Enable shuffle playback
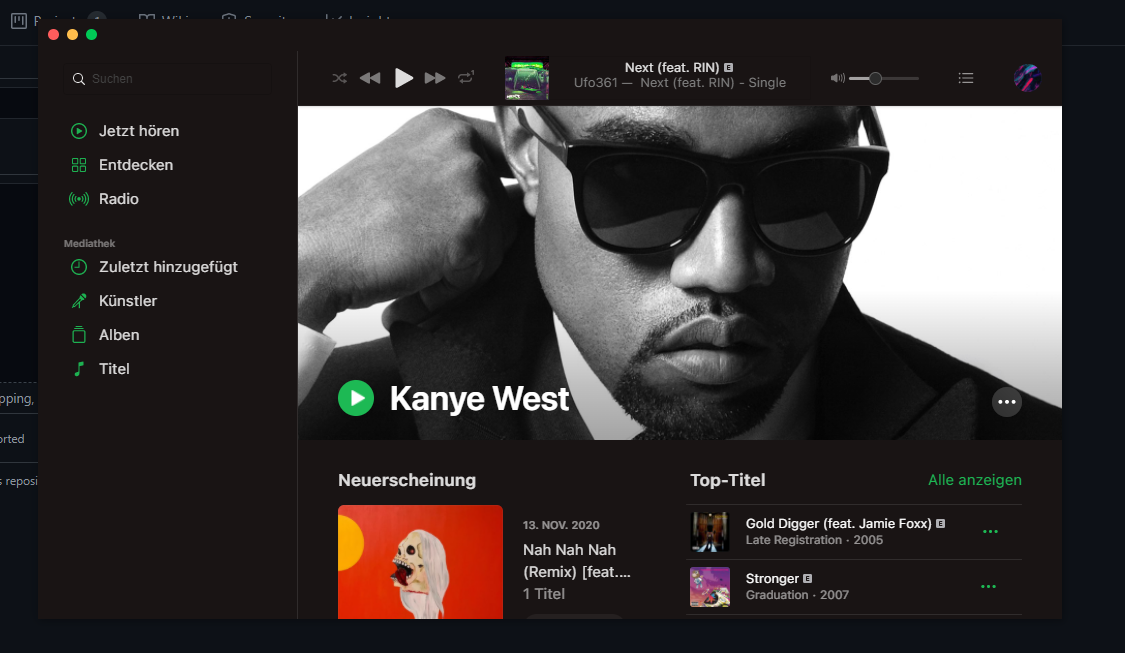The height and width of the screenshot is (653, 1125). coord(339,77)
